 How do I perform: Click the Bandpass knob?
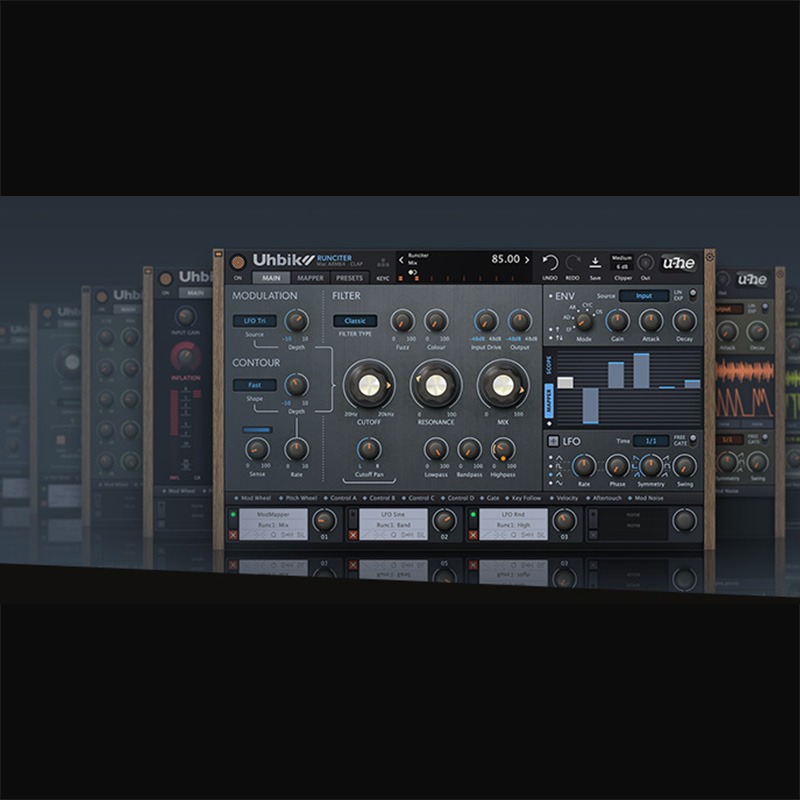click(469, 449)
